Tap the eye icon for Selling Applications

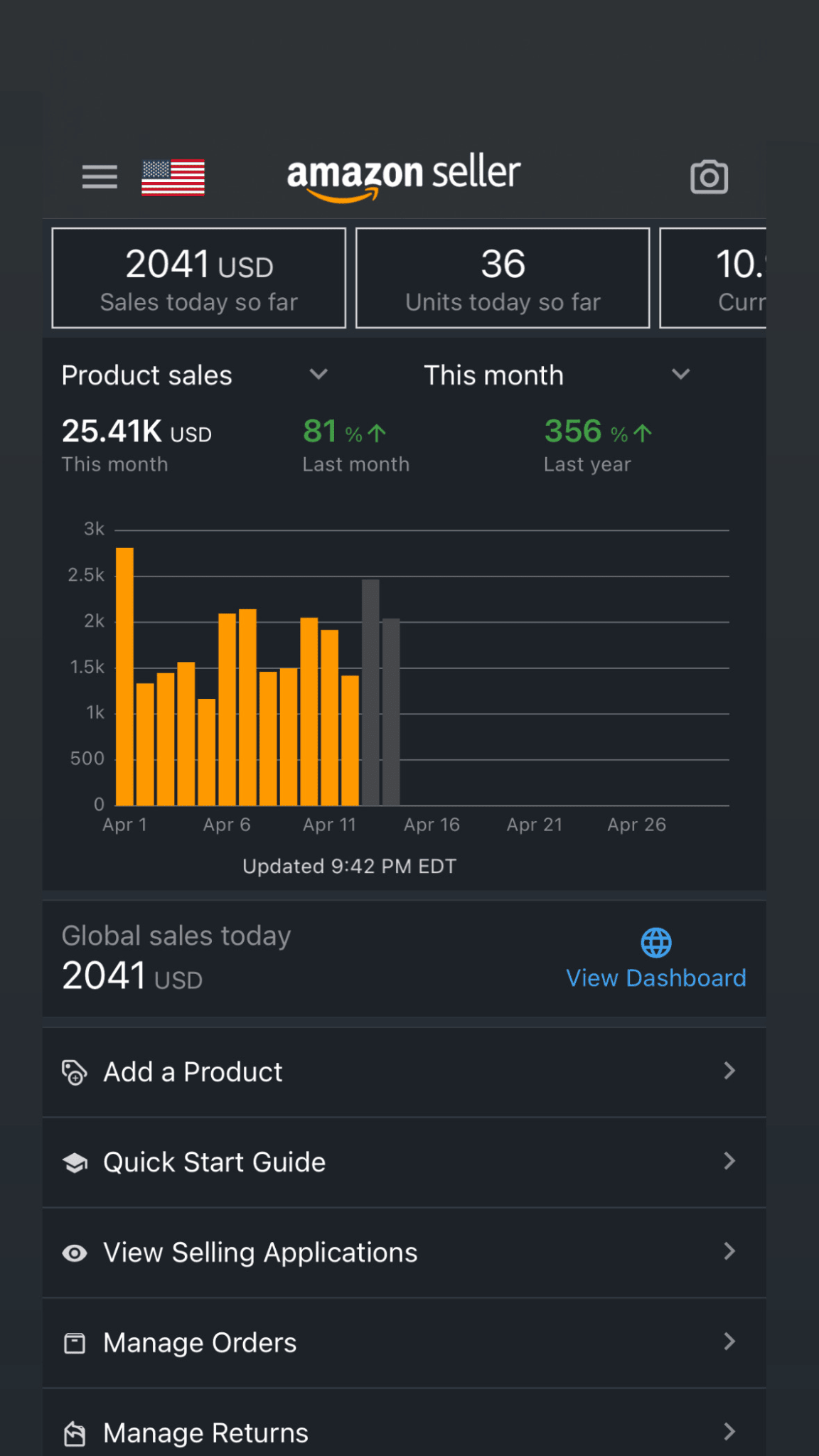tap(75, 1253)
